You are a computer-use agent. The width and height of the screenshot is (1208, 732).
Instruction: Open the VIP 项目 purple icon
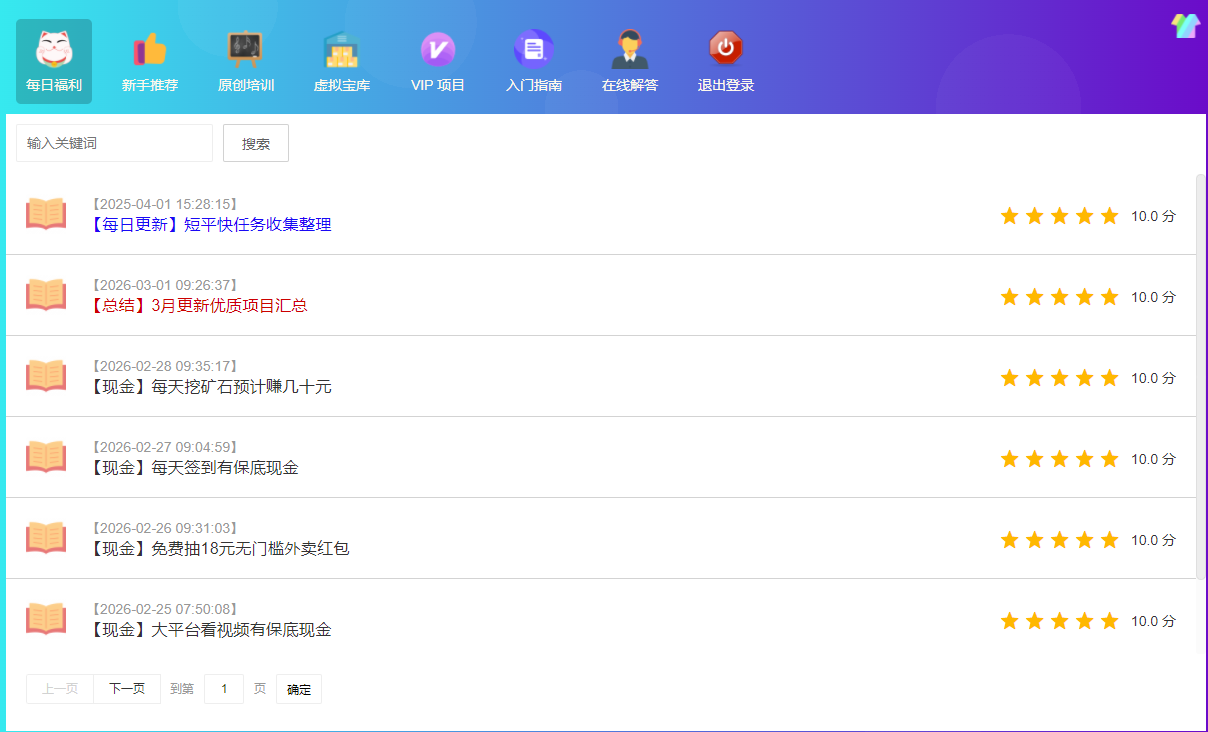(x=437, y=49)
